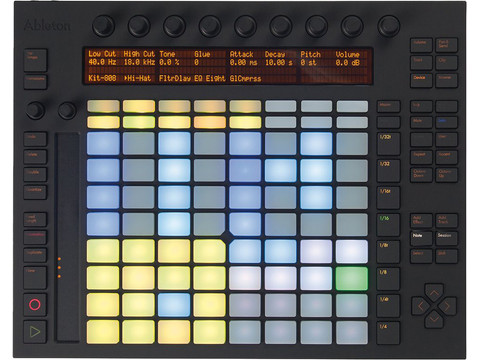Hit the Duplicate button
Screen dimensions: 480x360
point(35,255)
